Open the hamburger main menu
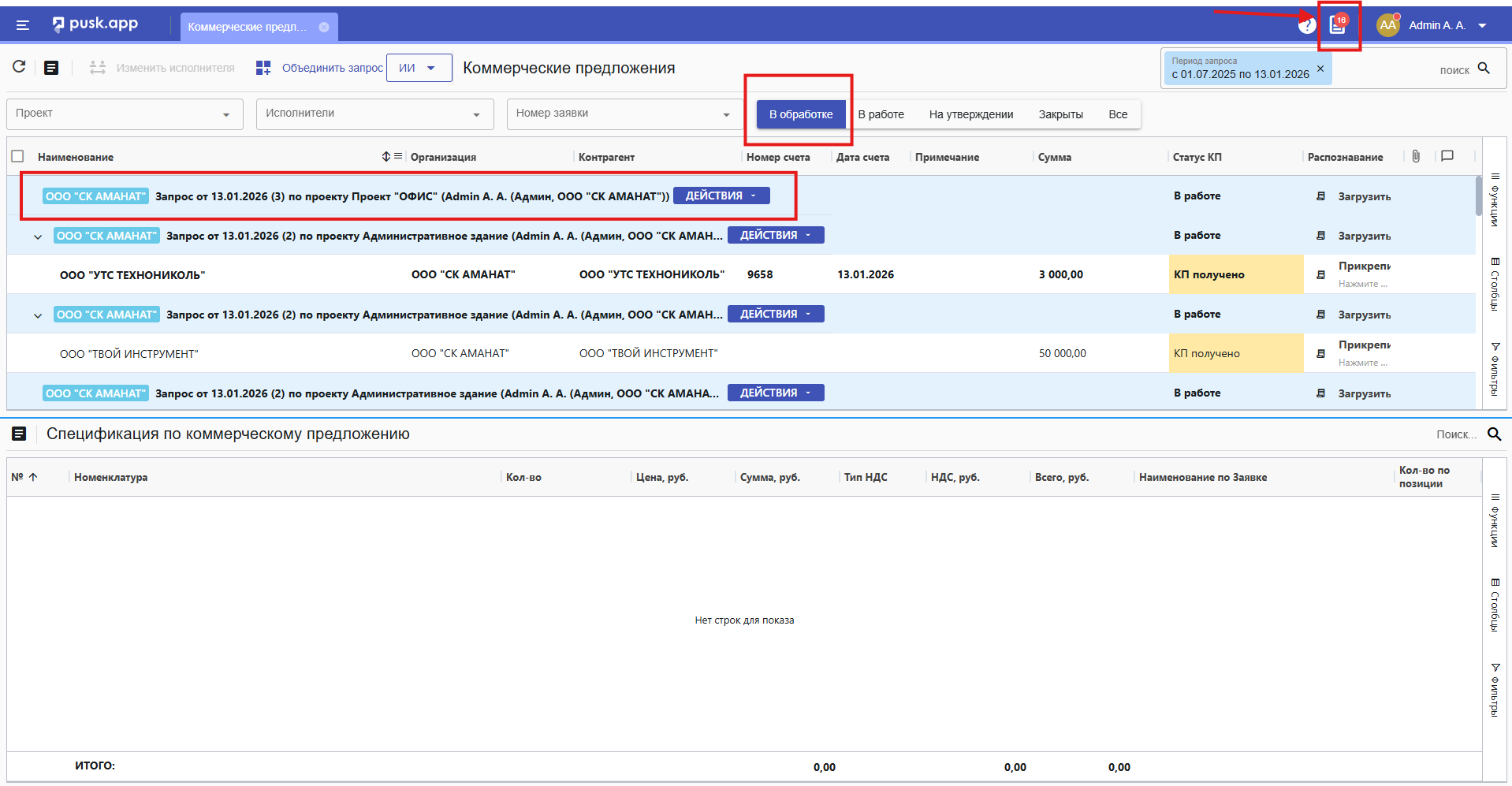This screenshot has height=786, width=1512. [23, 25]
